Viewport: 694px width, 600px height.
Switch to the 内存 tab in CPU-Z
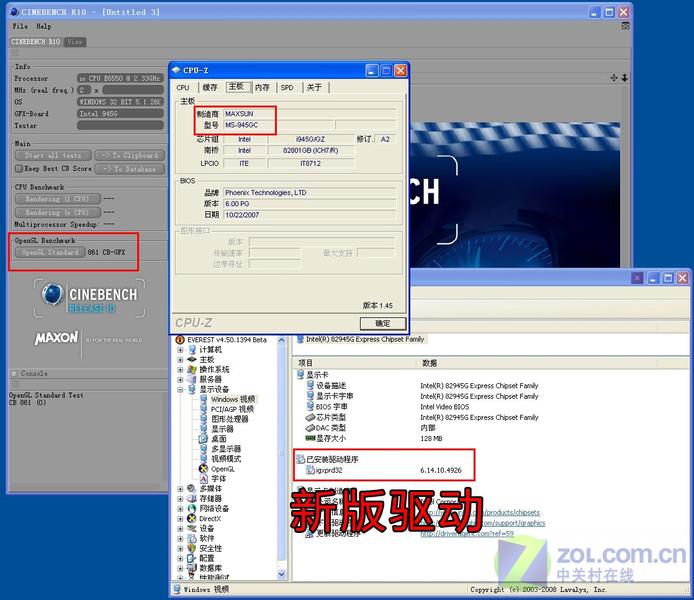262,88
